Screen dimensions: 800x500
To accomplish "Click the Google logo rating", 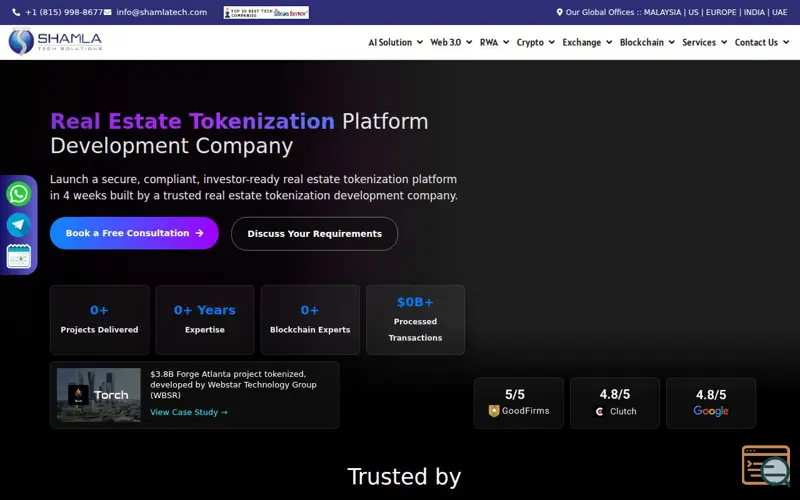I will pyautogui.click(x=711, y=411).
